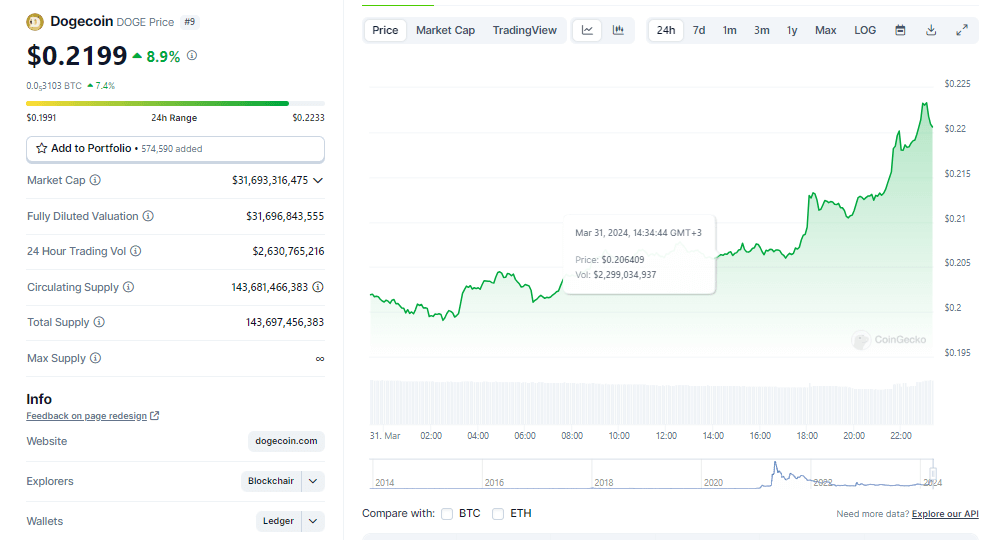Switch to candlestick chart view icon

pyautogui.click(x=618, y=30)
